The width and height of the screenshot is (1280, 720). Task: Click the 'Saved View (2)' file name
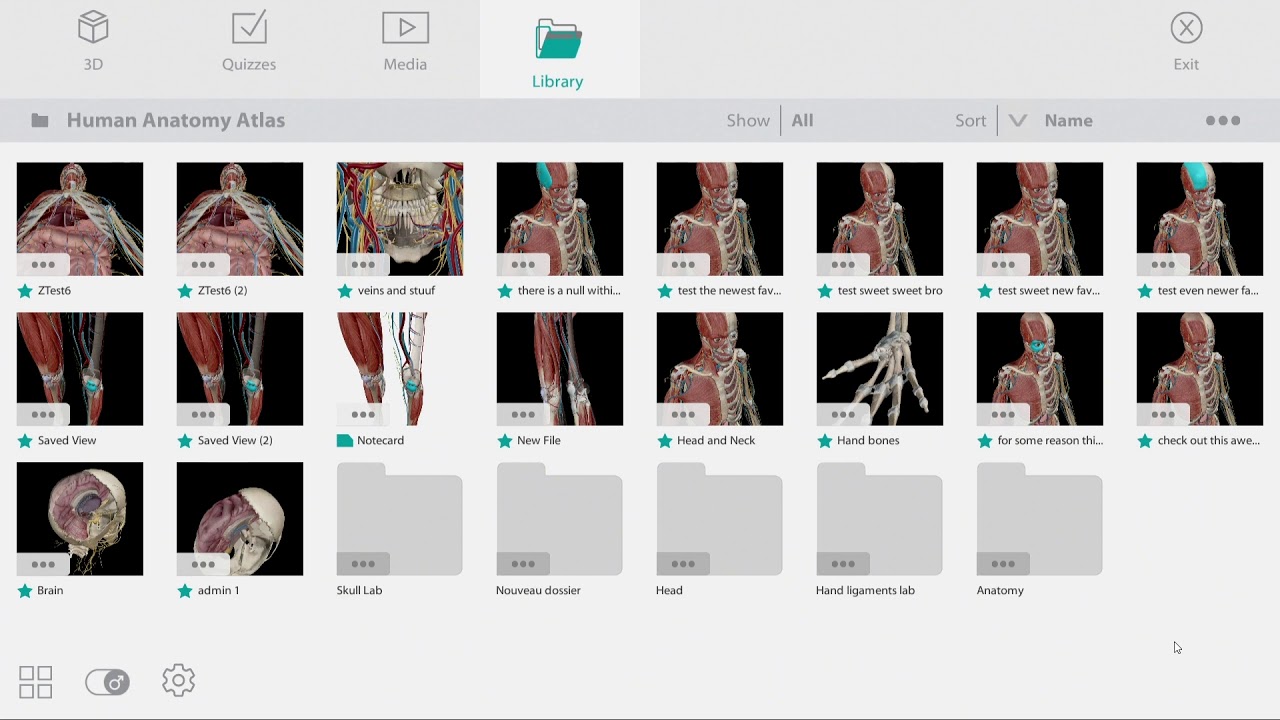[235, 441]
